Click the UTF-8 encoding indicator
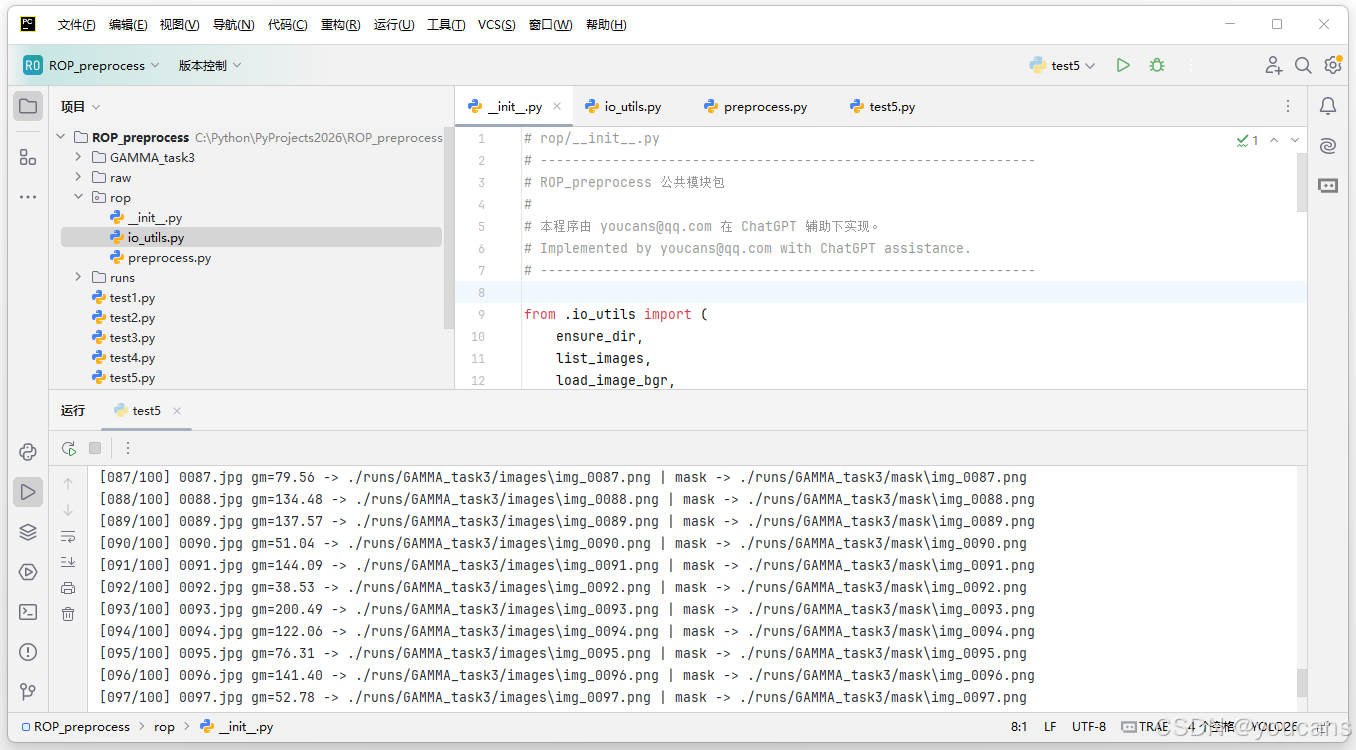1356x750 pixels. click(x=1089, y=727)
